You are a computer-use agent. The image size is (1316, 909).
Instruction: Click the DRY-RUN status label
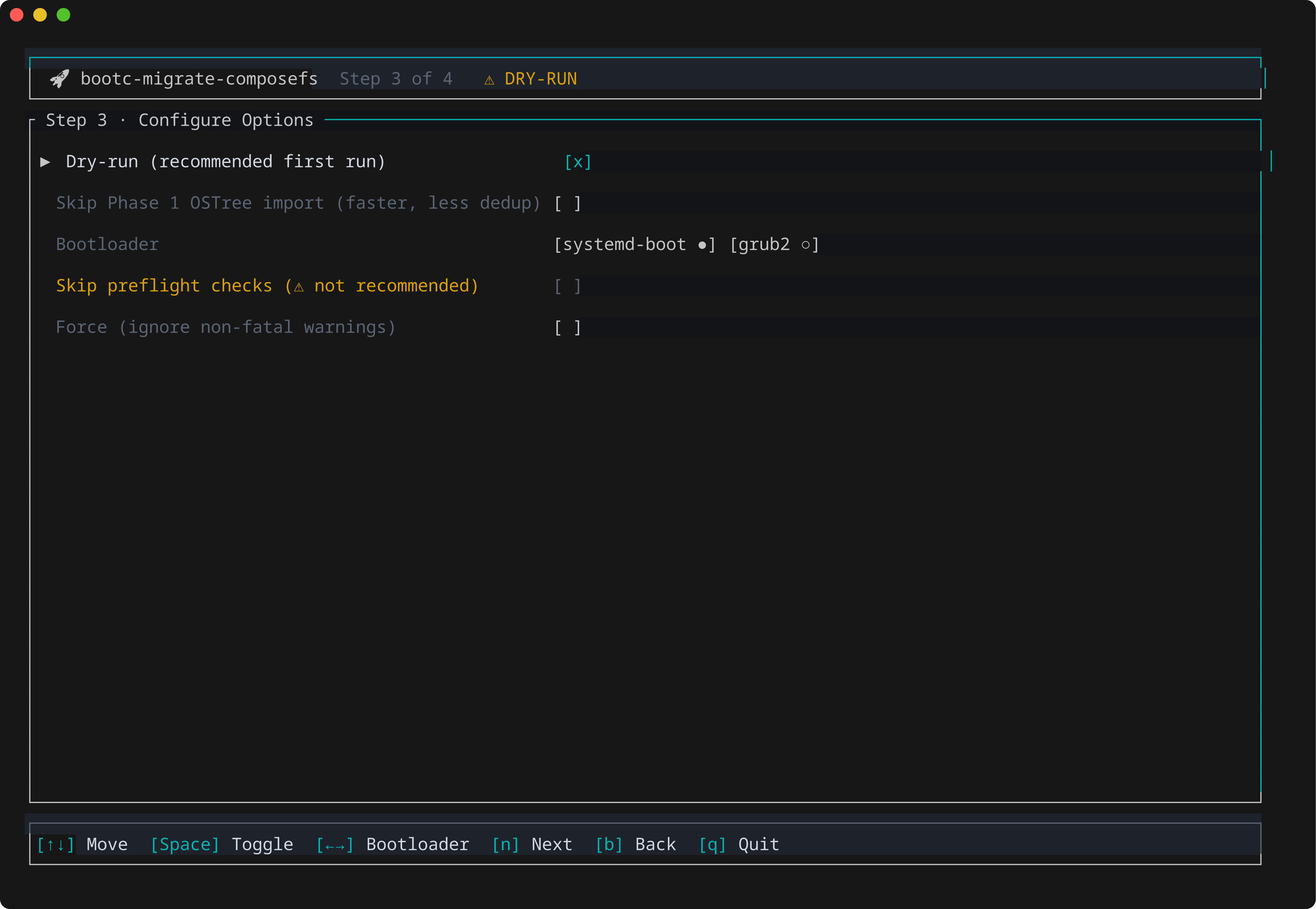(541, 79)
